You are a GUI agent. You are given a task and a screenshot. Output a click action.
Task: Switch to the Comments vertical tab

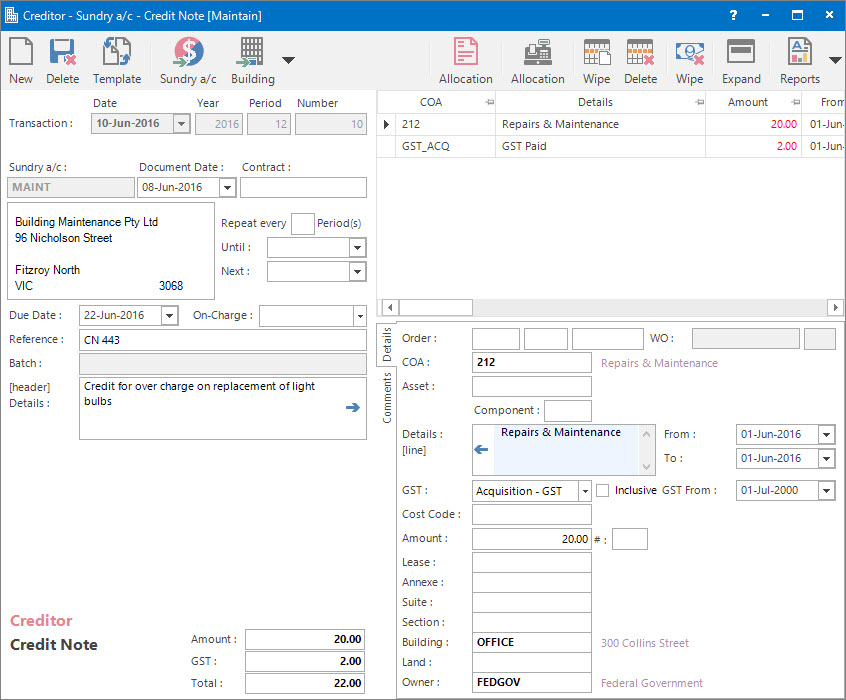(x=388, y=397)
